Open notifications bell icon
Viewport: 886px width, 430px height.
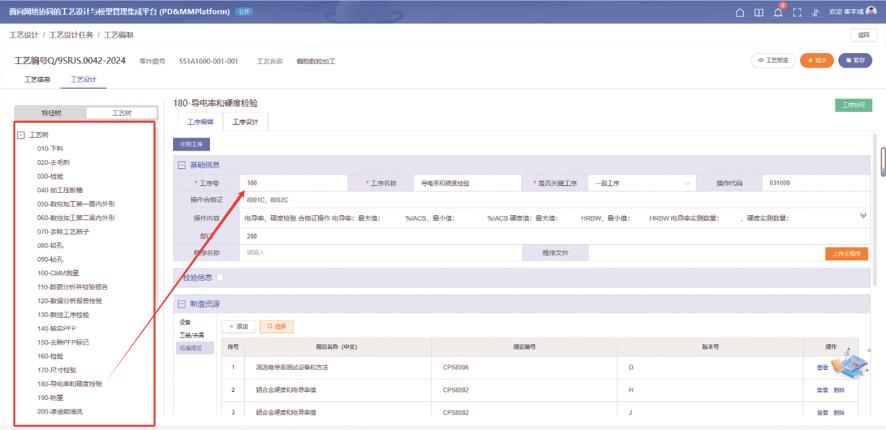778,12
